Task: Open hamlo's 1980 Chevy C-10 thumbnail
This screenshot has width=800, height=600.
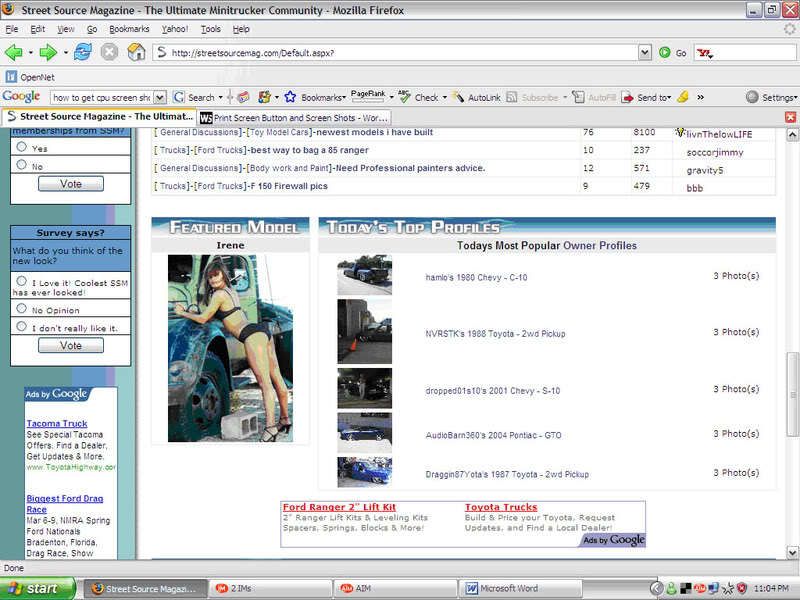Action: click(x=364, y=275)
